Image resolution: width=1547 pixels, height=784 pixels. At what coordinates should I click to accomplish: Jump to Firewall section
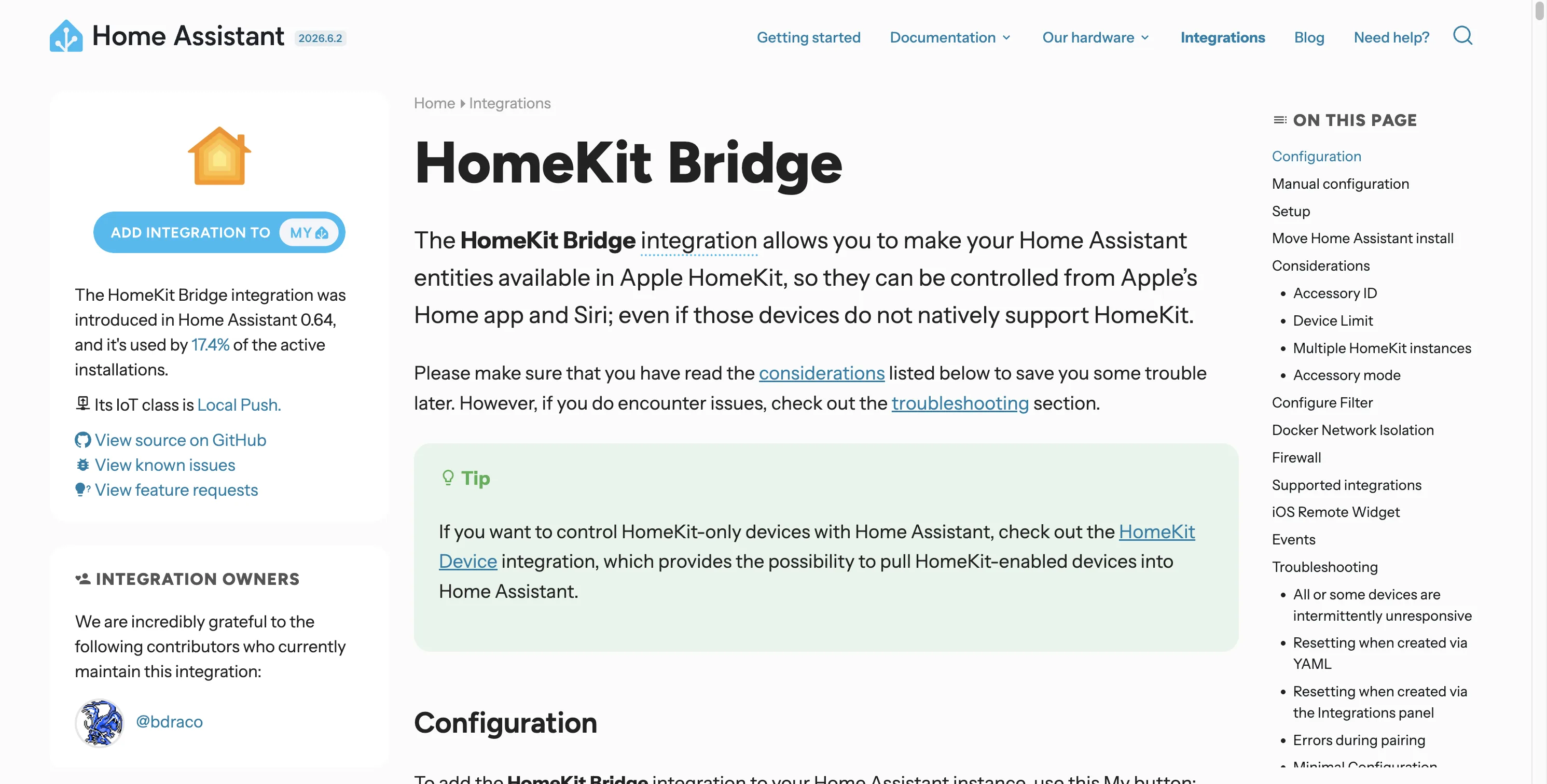pos(1296,457)
